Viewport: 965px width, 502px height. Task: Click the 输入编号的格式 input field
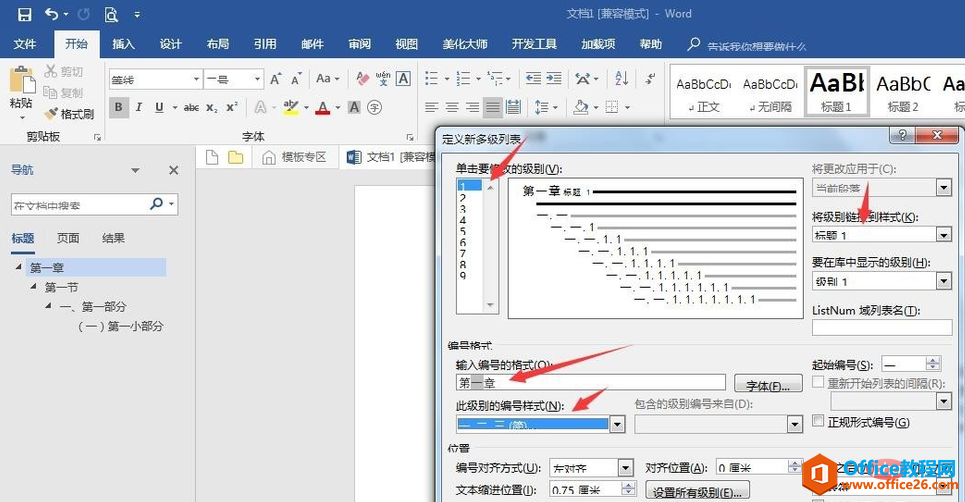tap(590, 382)
